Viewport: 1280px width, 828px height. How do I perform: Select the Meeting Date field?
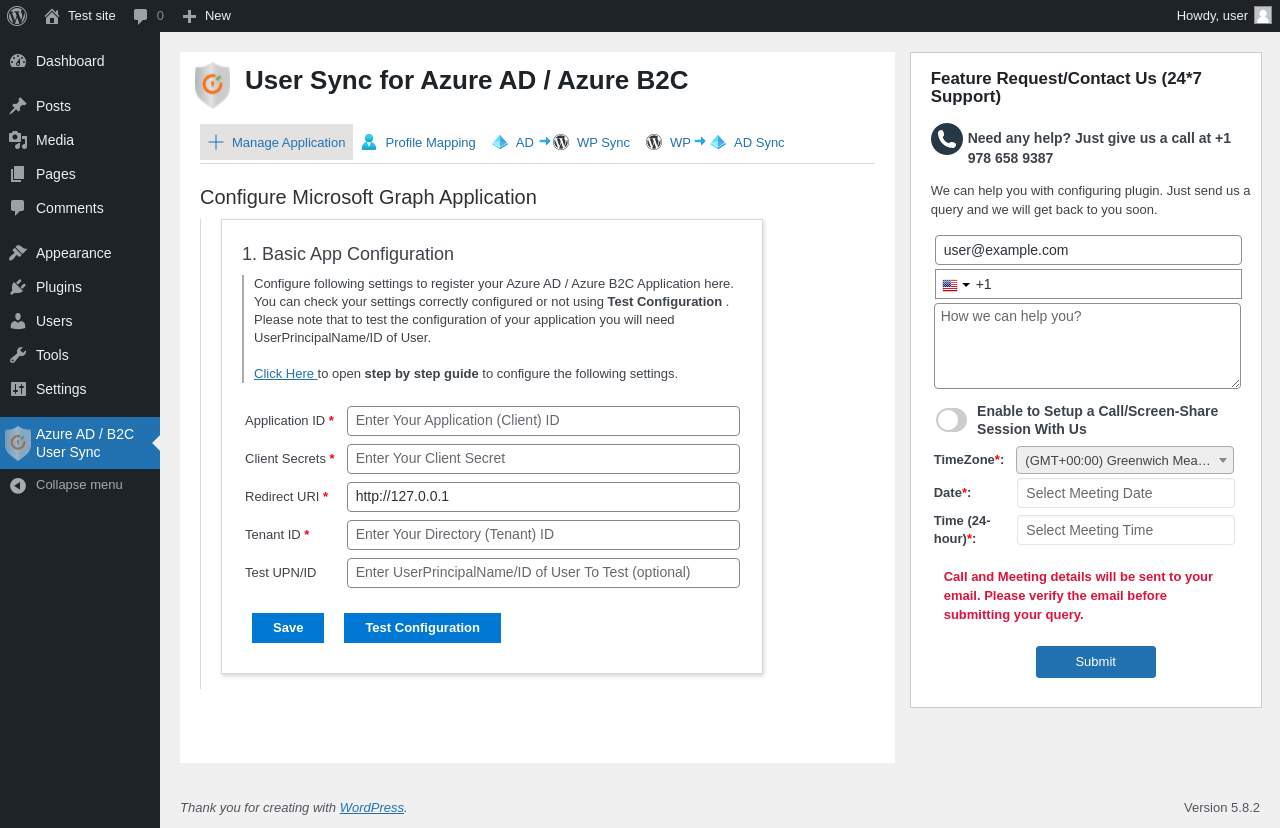pyautogui.click(x=1125, y=493)
